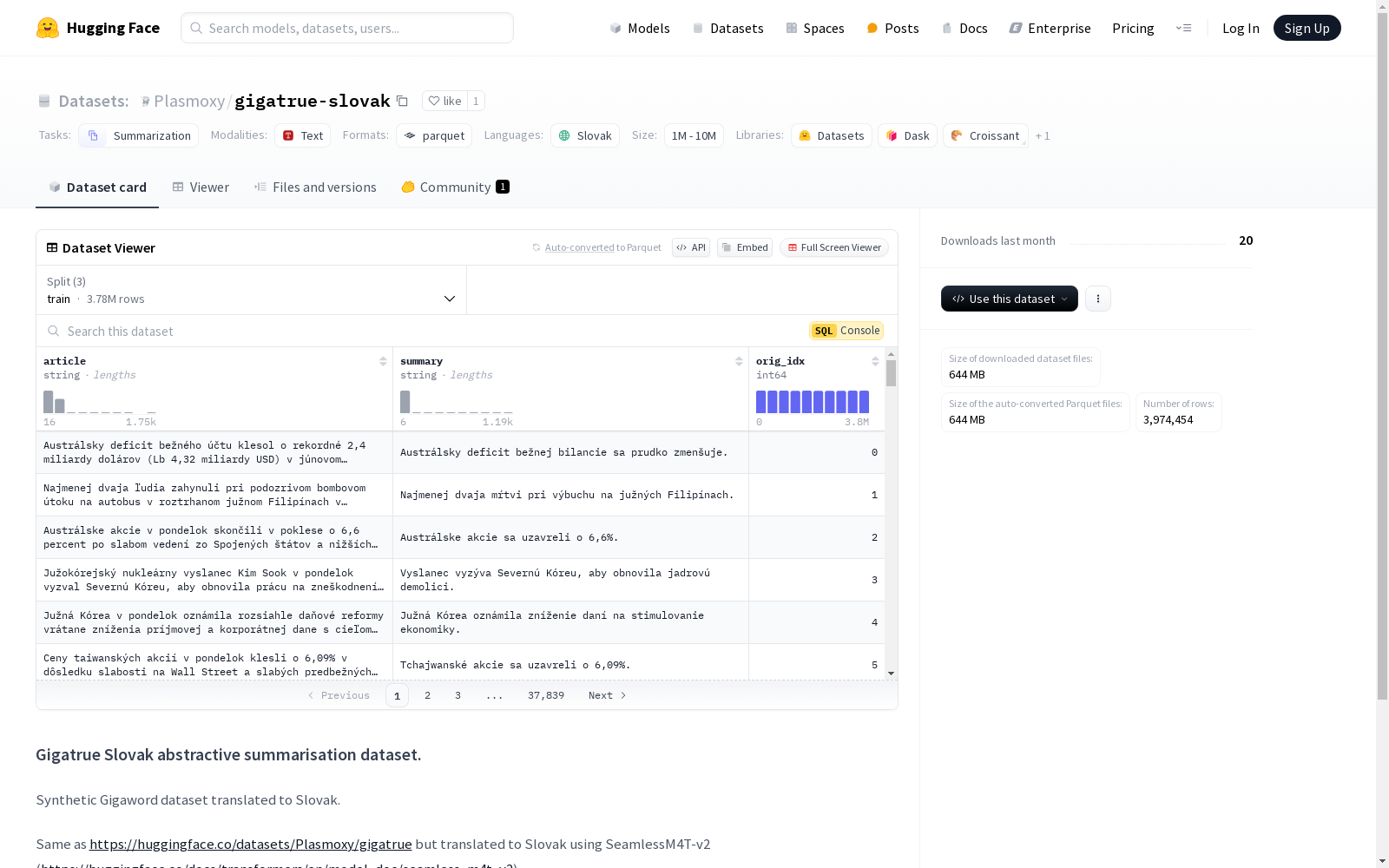Viewport: 1389px width, 868px height.
Task: Show the +1 additional libraries
Action: click(1043, 135)
